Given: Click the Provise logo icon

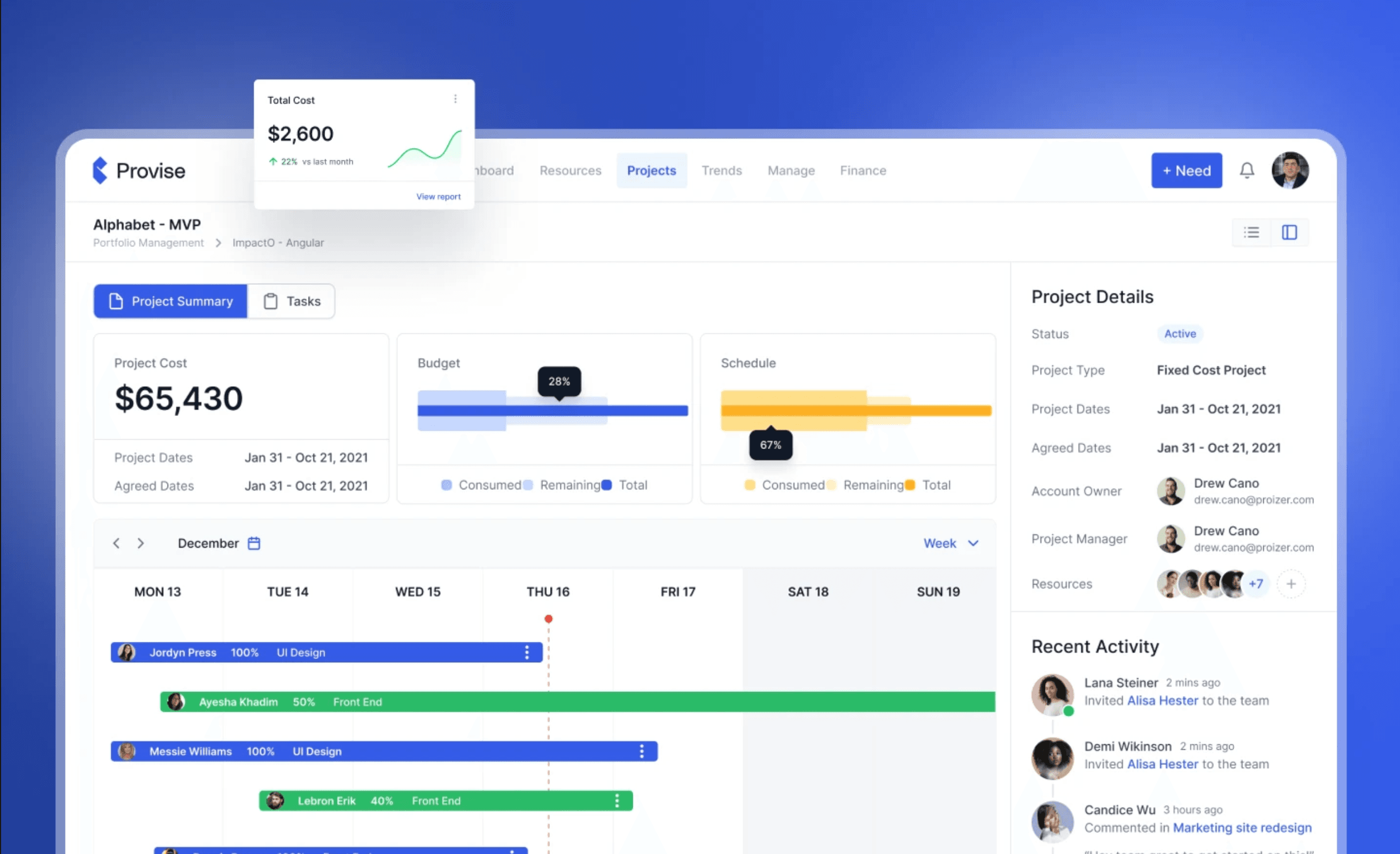Looking at the screenshot, I should click(100, 170).
